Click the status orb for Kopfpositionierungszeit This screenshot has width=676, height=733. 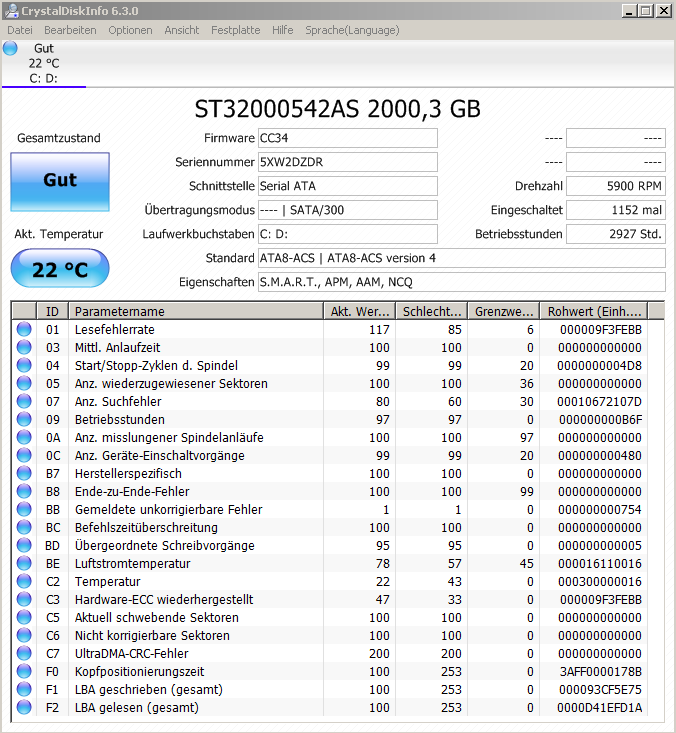24,671
